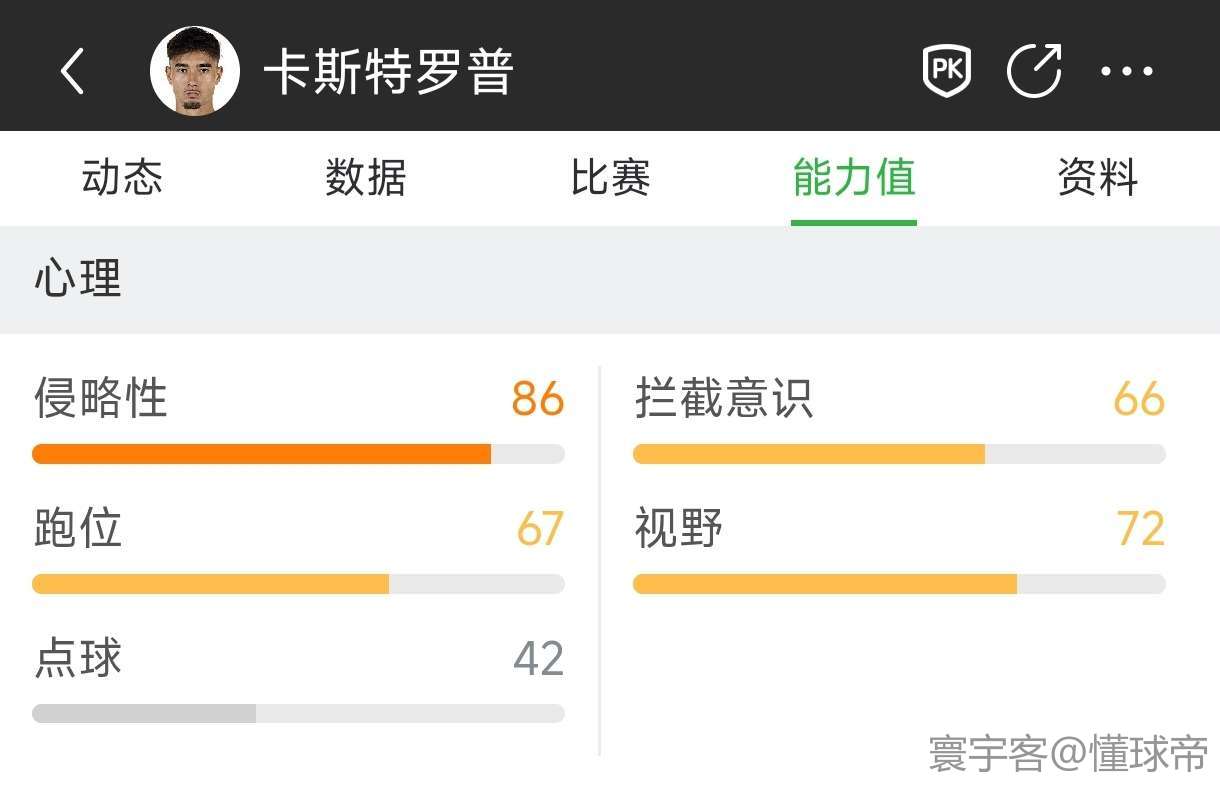Image resolution: width=1220 pixels, height=787 pixels.
Task: Open the 比赛 tab
Action: tap(610, 179)
